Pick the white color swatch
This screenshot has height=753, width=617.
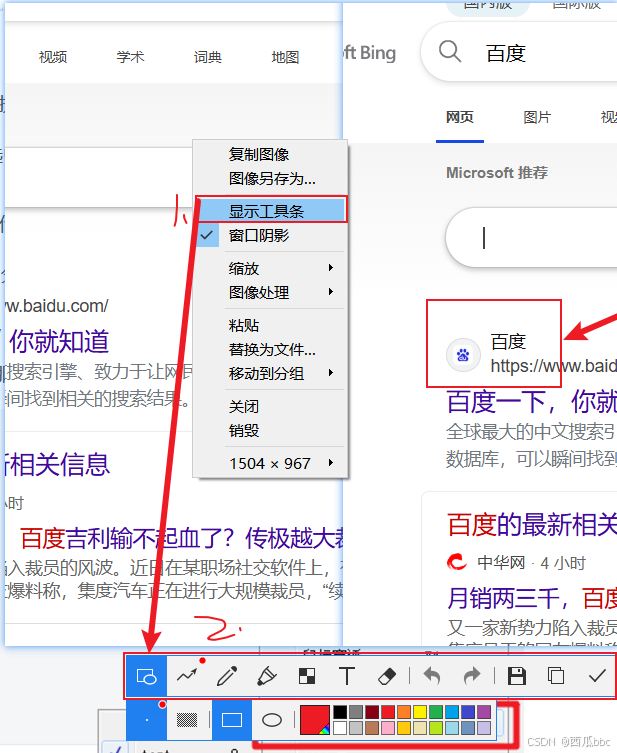tap(340, 728)
